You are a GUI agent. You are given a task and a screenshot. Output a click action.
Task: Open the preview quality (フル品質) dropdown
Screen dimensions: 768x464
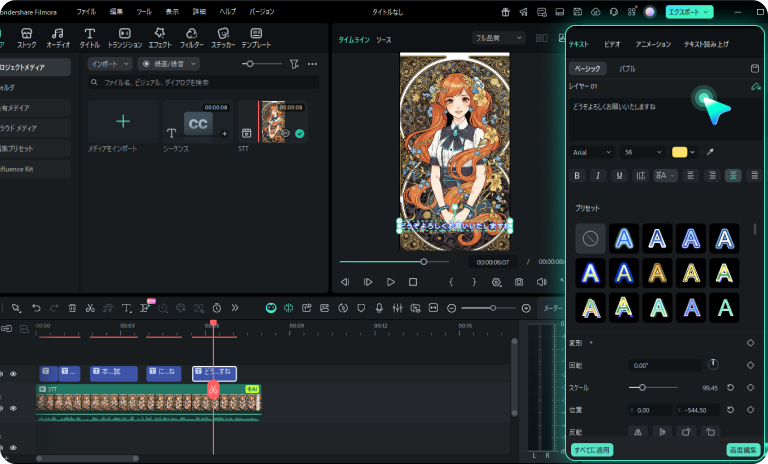[499, 38]
